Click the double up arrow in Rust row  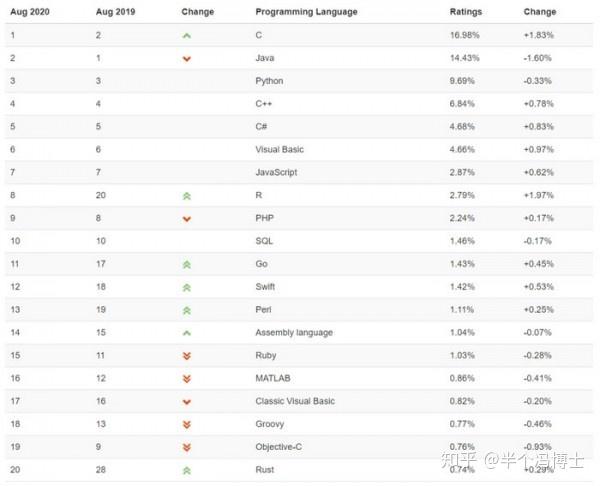pos(186,470)
